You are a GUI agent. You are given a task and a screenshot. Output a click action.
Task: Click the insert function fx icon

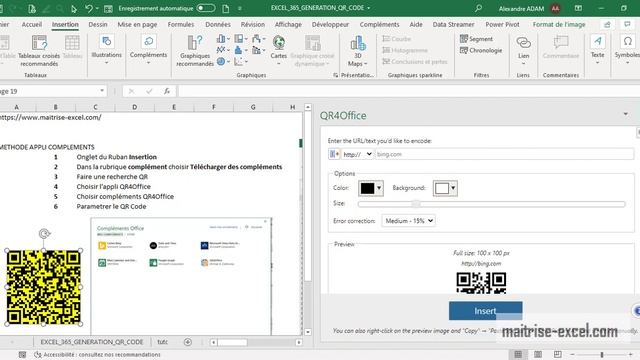[x=167, y=91]
